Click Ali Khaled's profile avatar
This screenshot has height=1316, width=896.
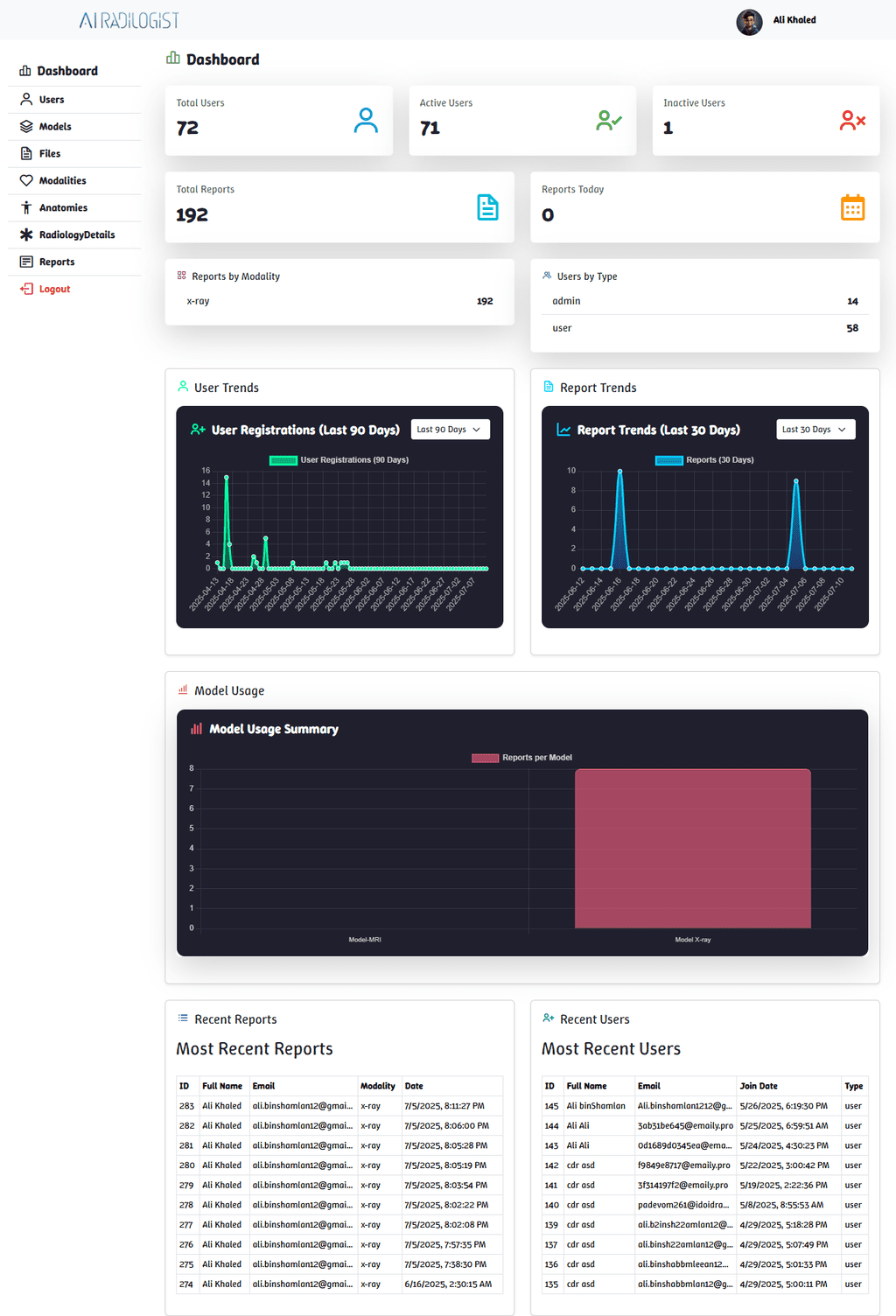pos(749,21)
